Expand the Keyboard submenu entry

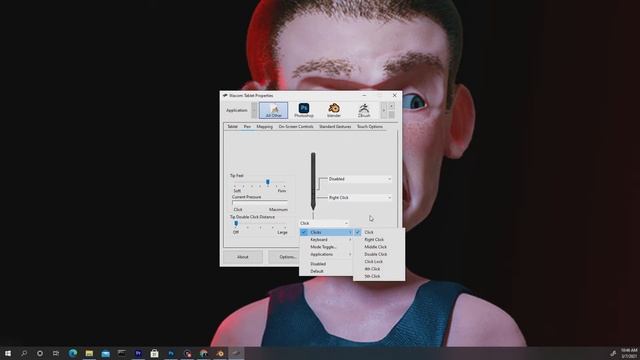click(x=326, y=240)
